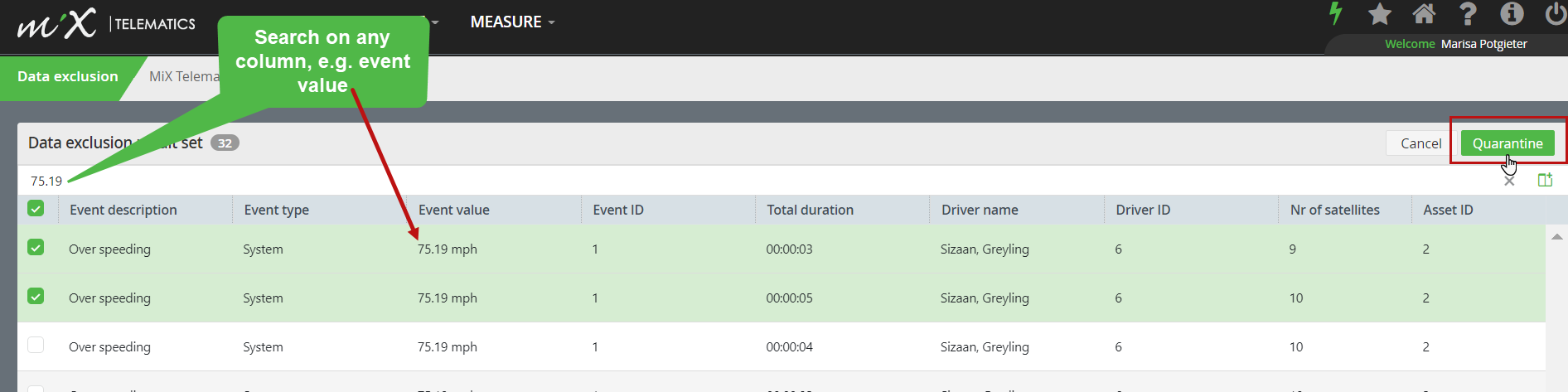Sort by Nr of satellites column header

[x=1335, y=210]
